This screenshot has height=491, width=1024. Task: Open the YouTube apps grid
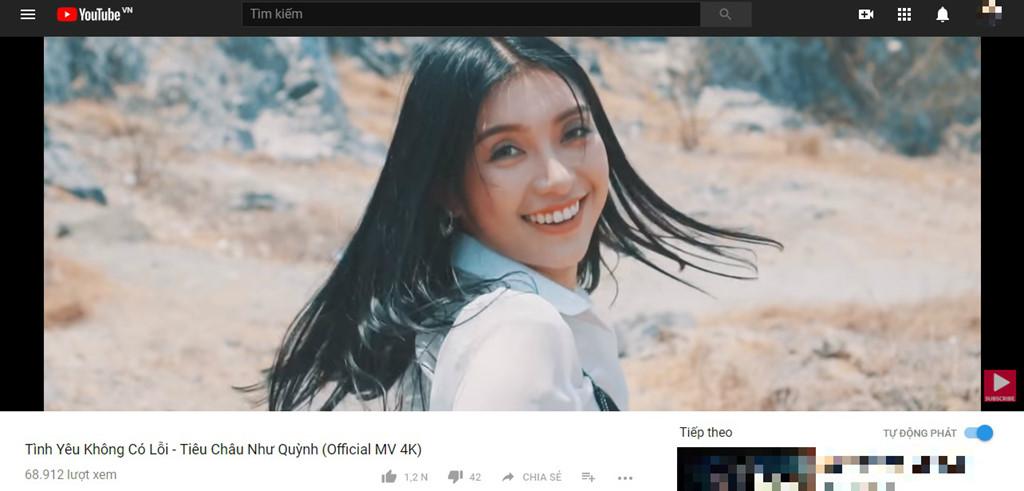coord(904,15)
